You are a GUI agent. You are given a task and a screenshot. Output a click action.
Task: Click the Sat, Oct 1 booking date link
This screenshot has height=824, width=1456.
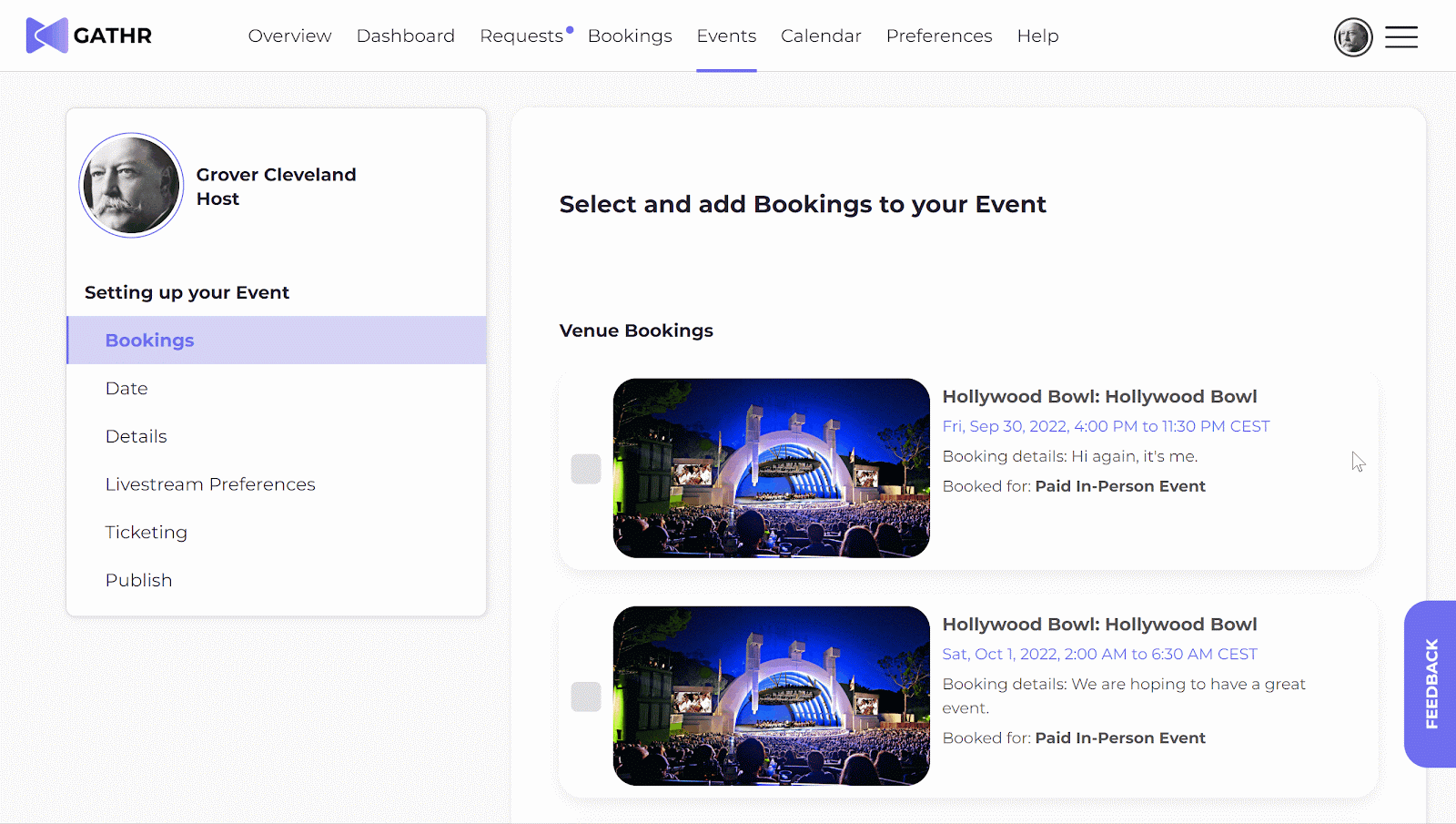[1099, 655]
